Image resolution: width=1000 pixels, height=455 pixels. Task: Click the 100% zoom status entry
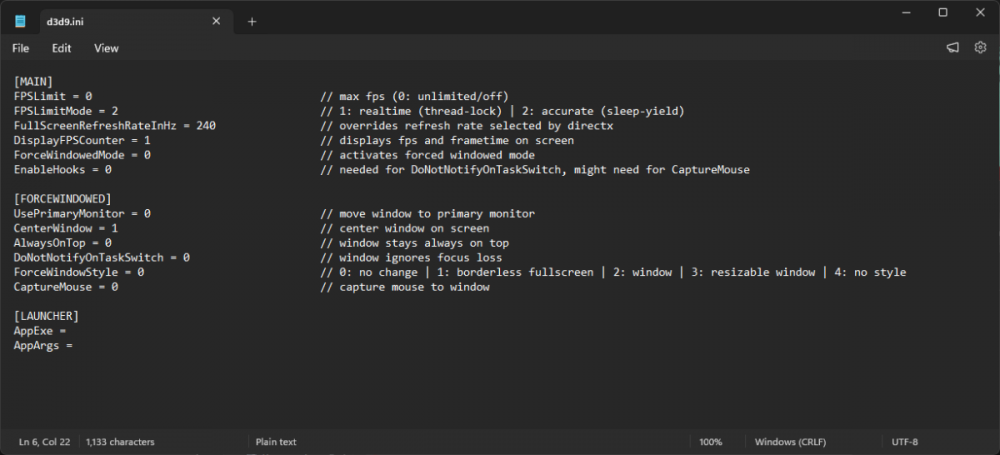pyautogui.click(x=710, y=442)
